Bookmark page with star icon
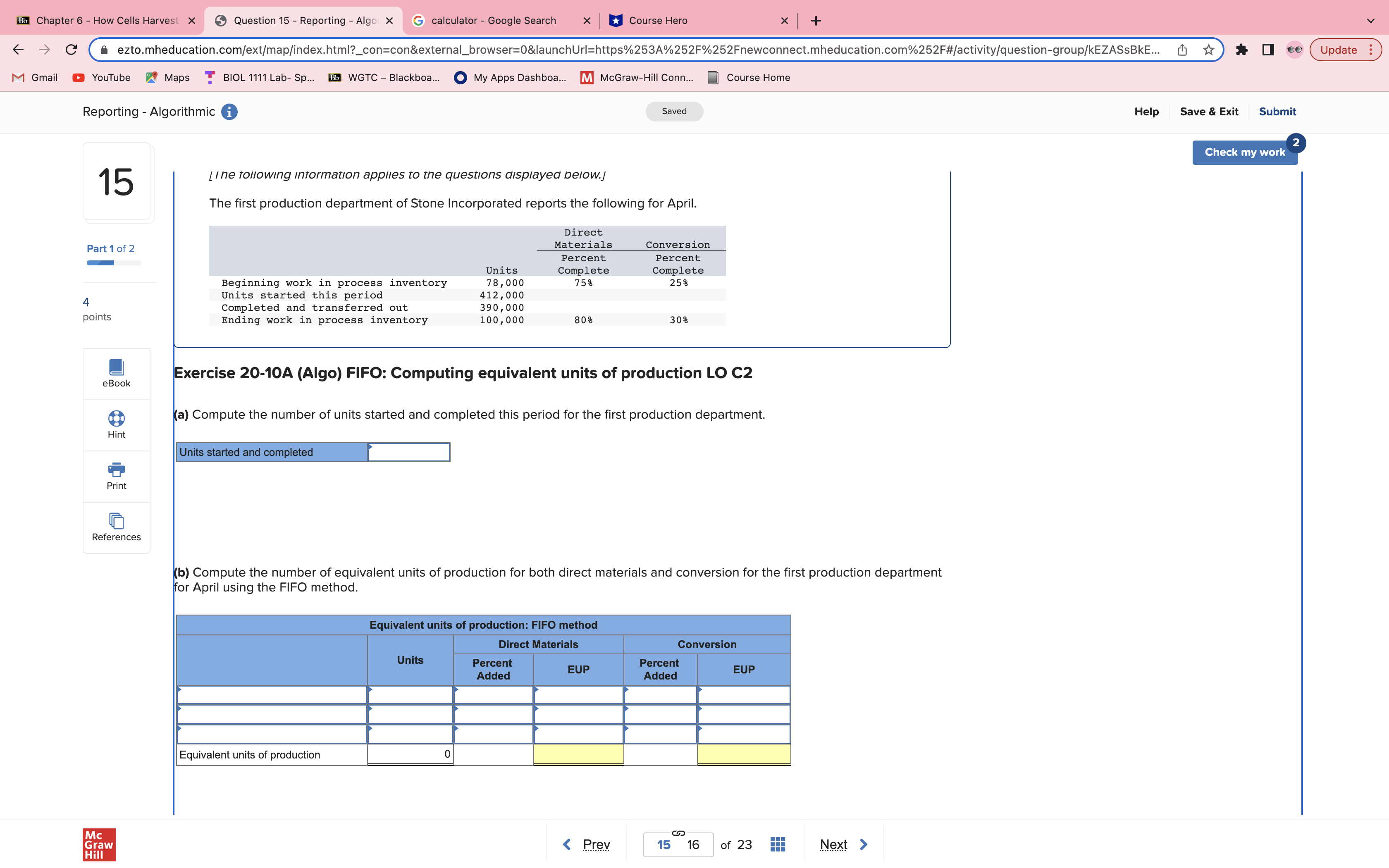 (x=1209, y=50)
